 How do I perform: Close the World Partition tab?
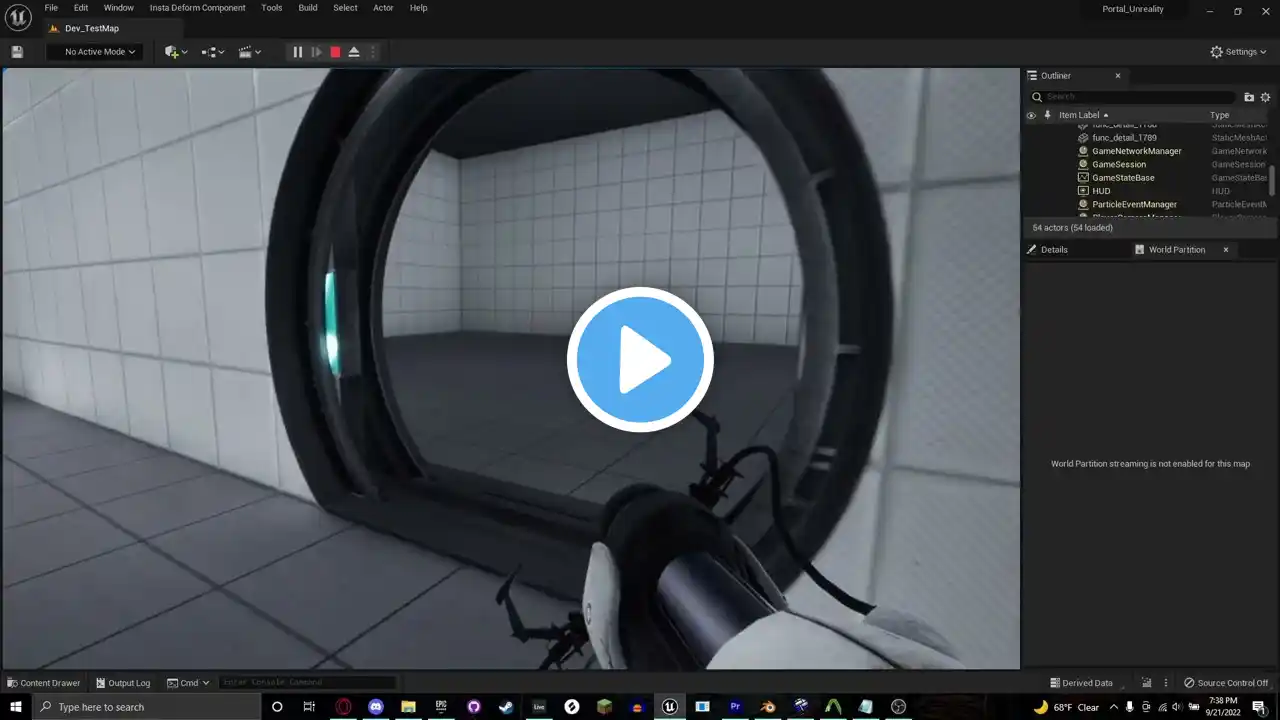pyautogui.click(x=1226, y=250)
